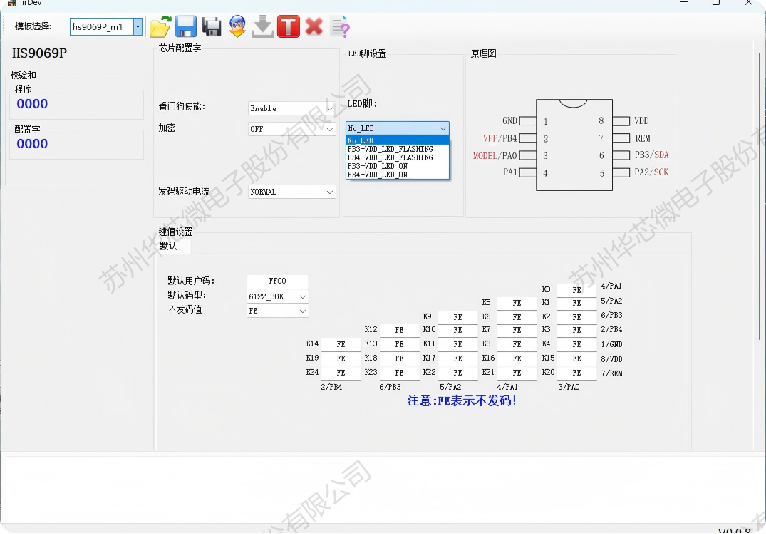The image size is (766, 534).
Task: Open the default code type dropdown
Action: 277,297
